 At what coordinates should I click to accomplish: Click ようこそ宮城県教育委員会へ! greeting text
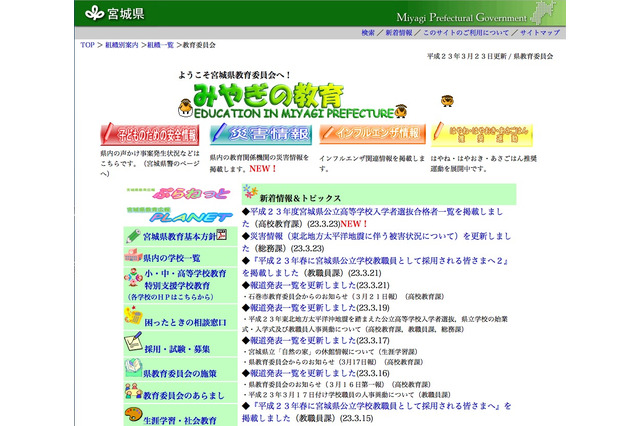pos(234,75)
